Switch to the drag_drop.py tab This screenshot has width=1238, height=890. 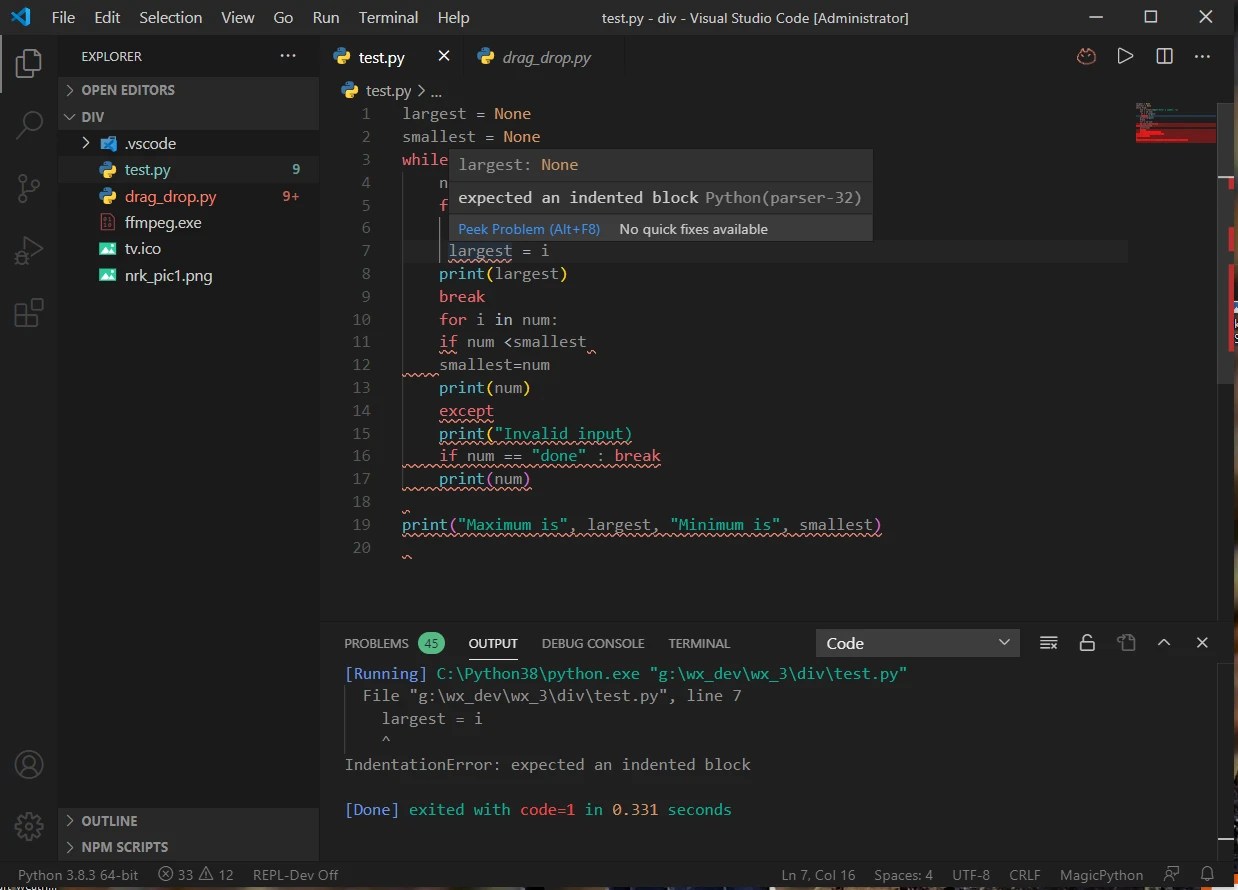tap(544, 57)
